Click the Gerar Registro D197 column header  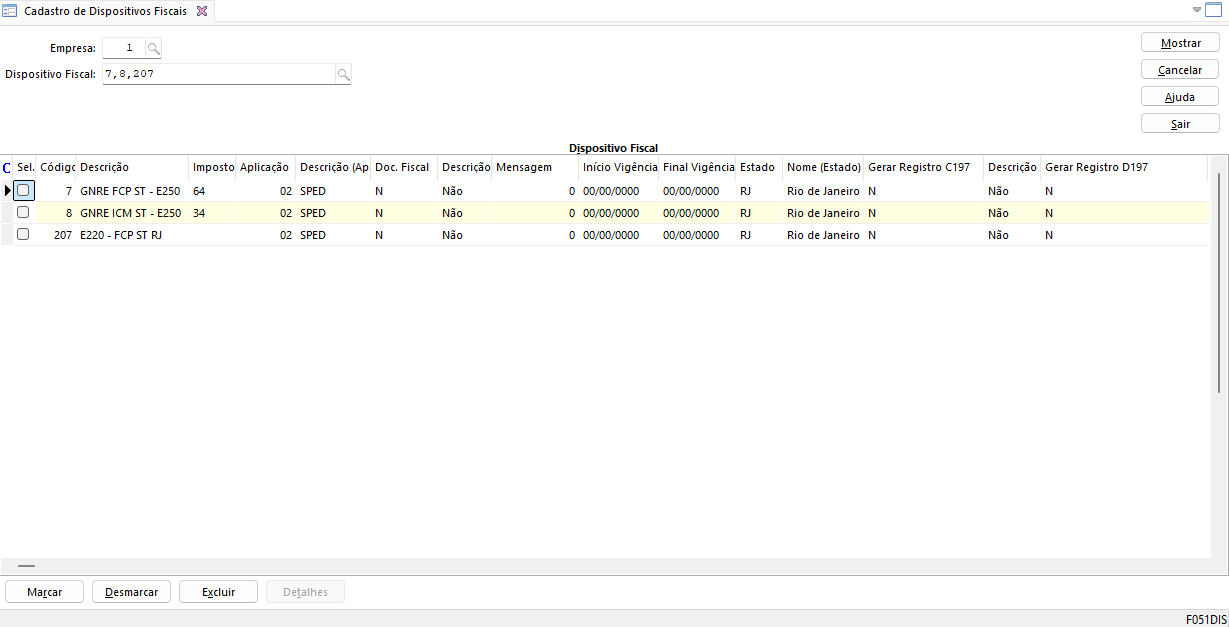point(1123,167)
